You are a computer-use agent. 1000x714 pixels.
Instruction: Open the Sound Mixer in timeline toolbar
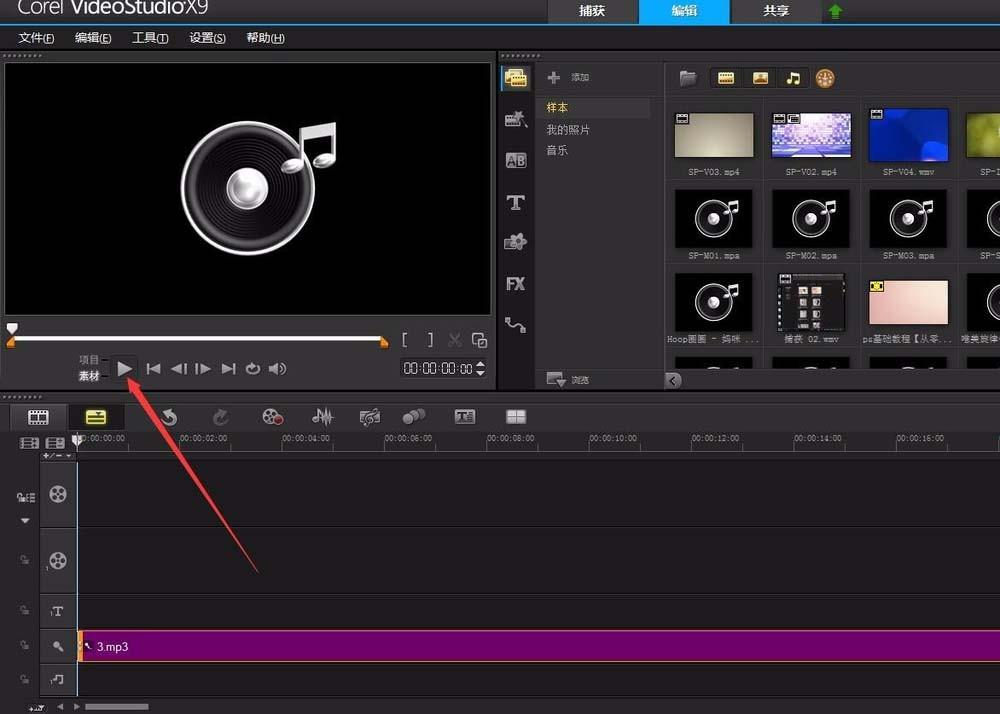[x=322, y=417]
